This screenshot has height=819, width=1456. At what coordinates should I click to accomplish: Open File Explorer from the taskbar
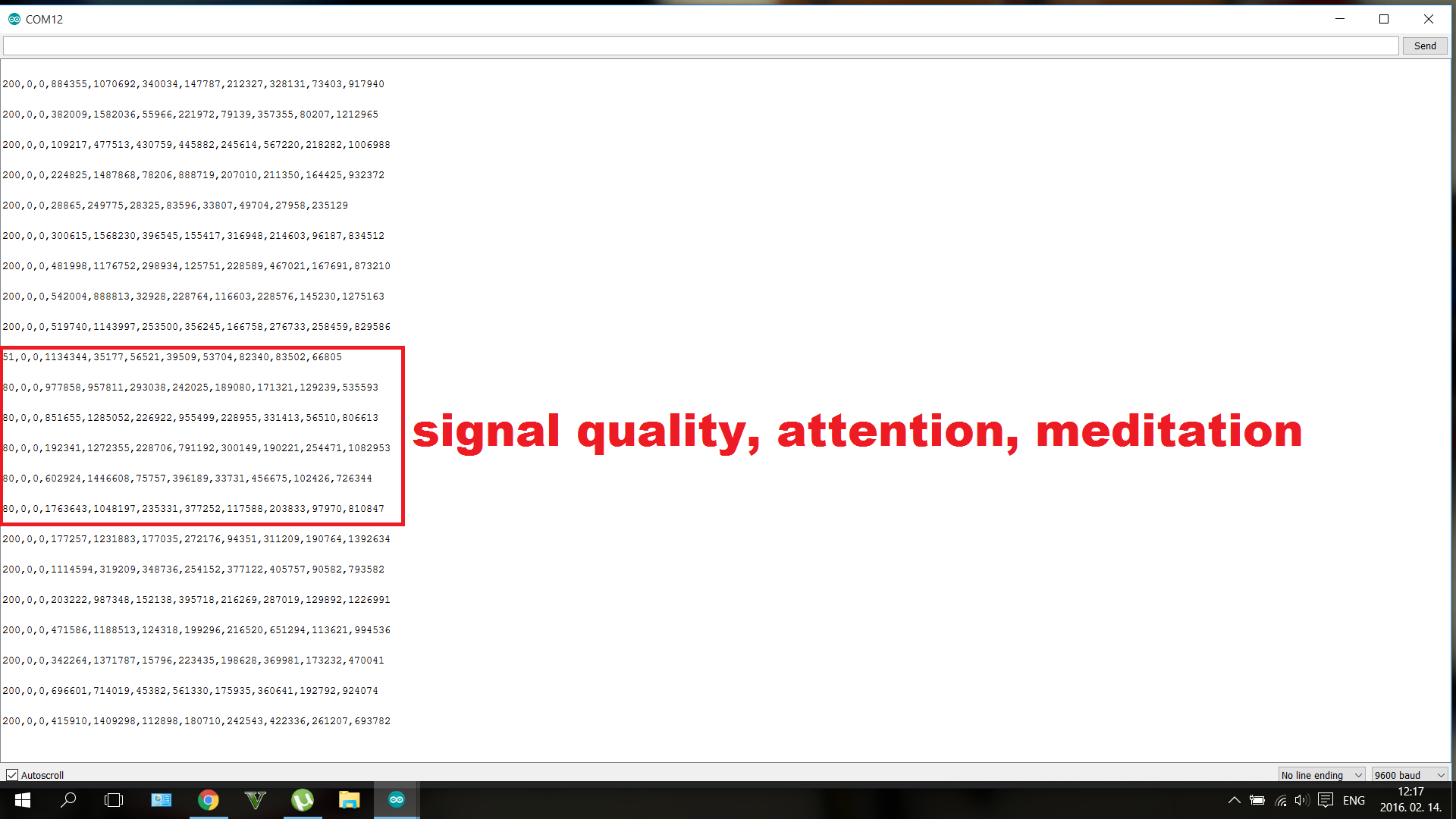pos(349,800)
